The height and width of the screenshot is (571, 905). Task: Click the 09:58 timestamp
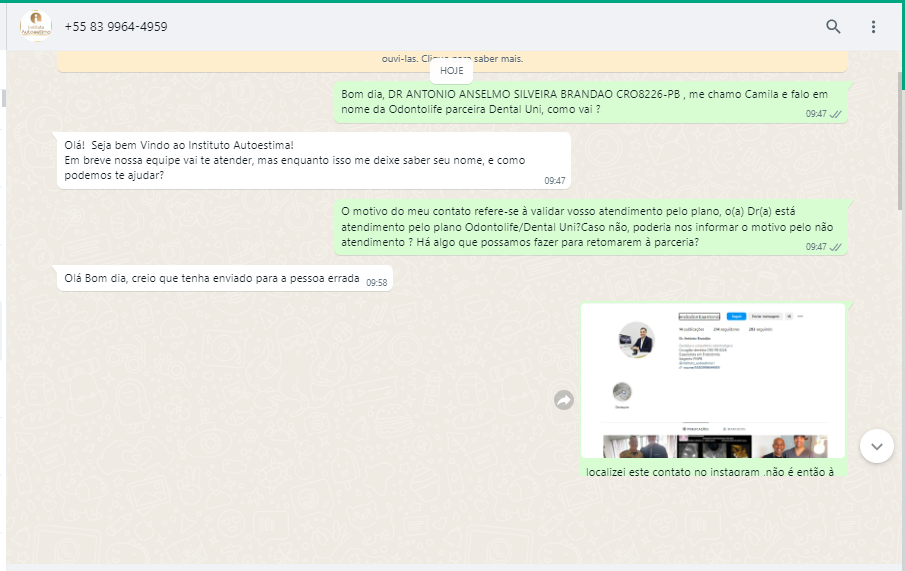pos(376,283)
